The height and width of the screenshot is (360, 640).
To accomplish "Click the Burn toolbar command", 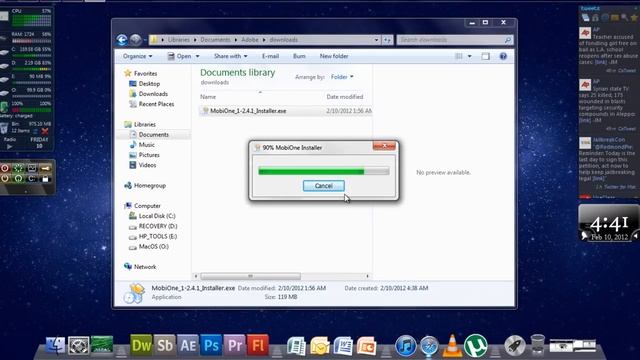I will click(299, 56).
